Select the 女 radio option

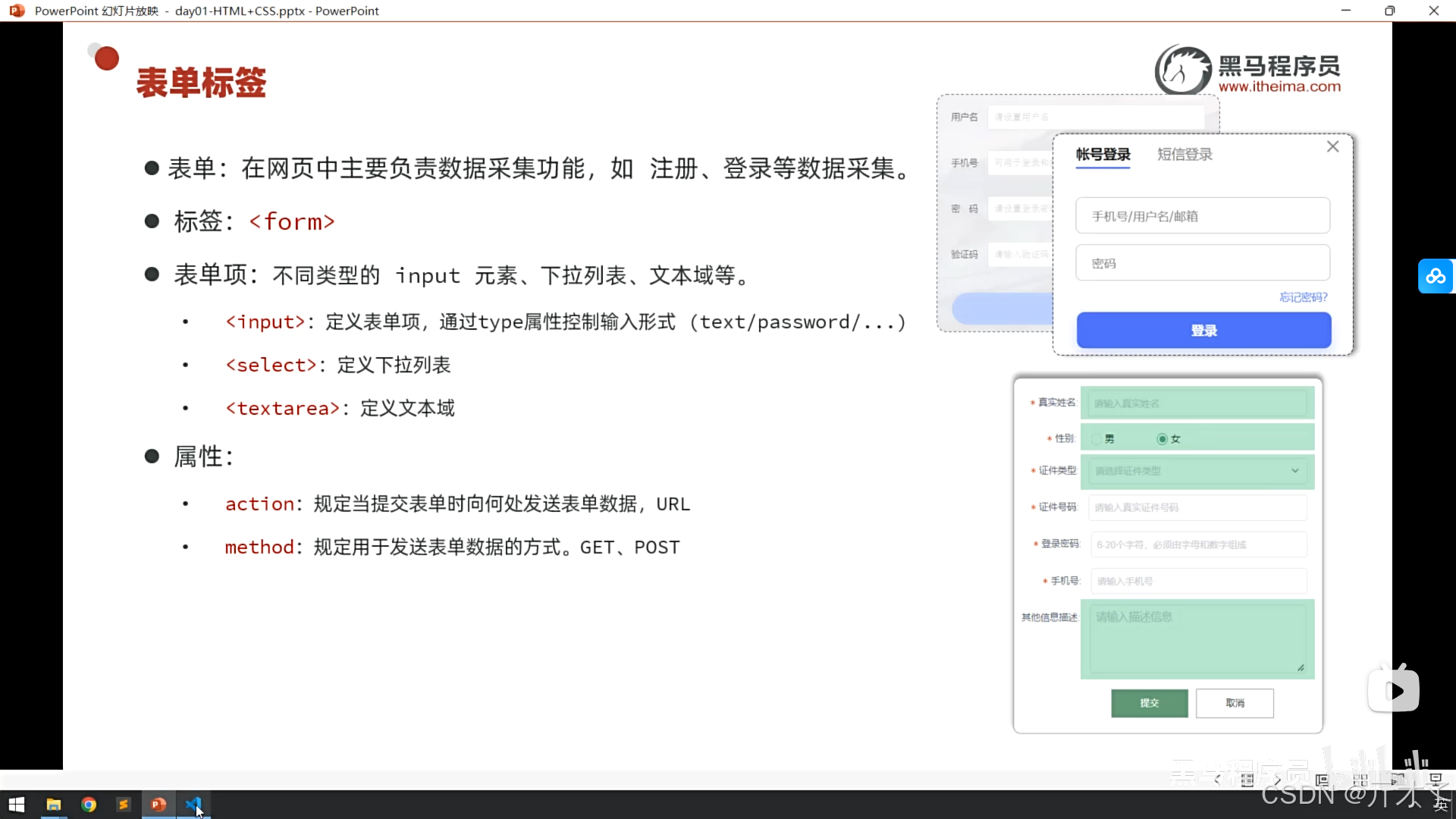pos(1162,439)
